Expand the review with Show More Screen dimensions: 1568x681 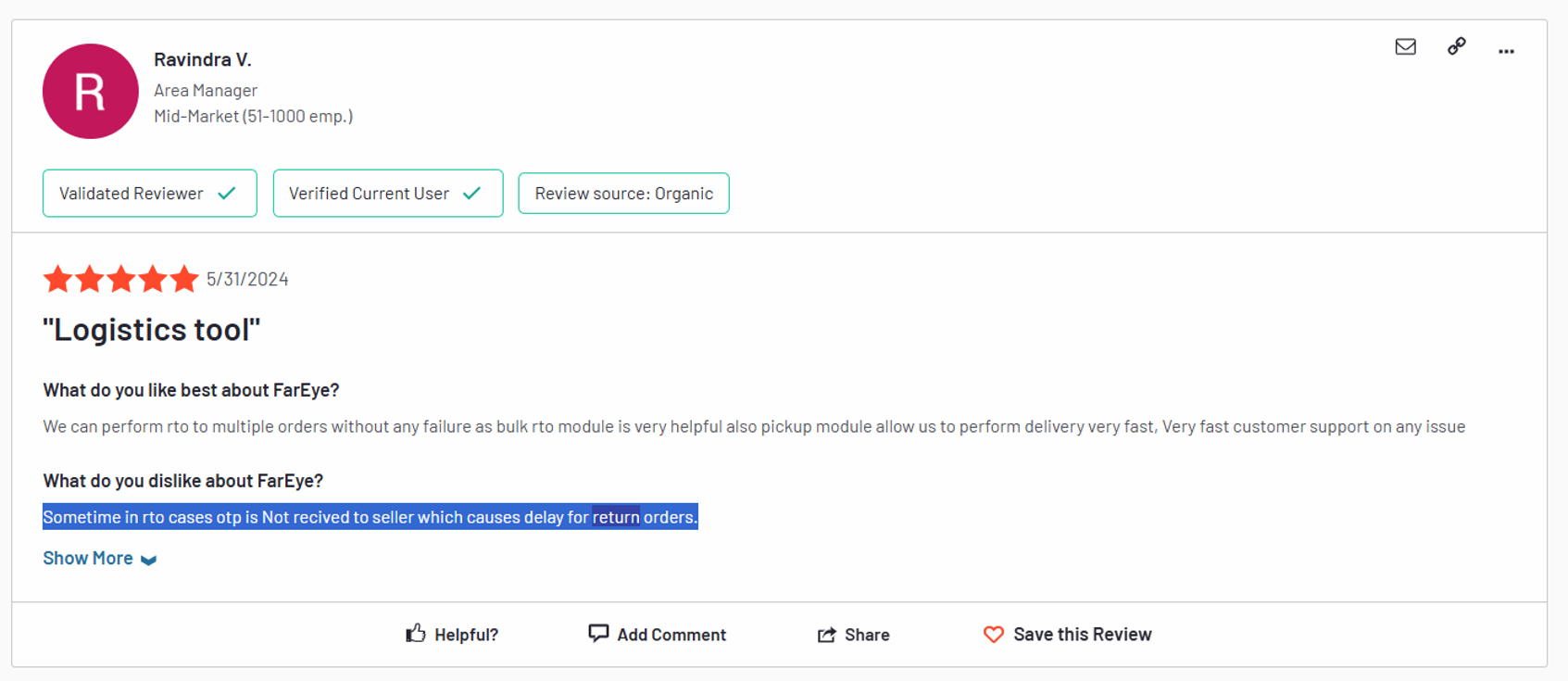pos(99,558)
